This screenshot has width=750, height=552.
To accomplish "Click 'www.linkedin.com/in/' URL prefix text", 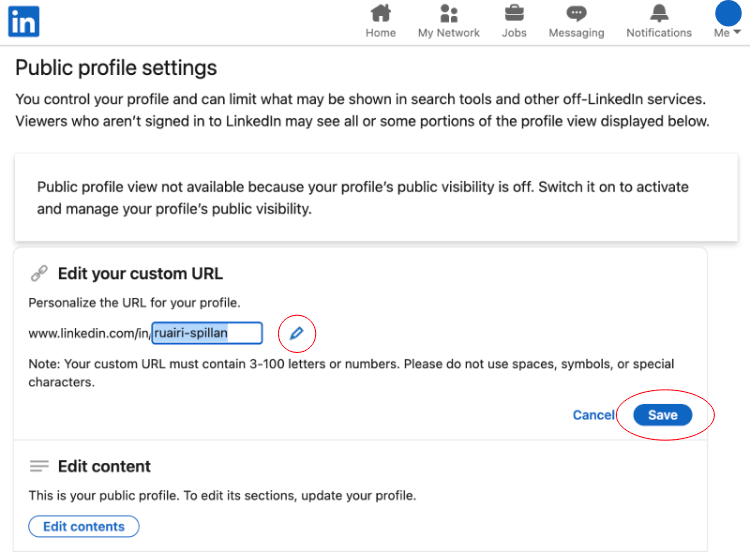I will pos(89,333).
